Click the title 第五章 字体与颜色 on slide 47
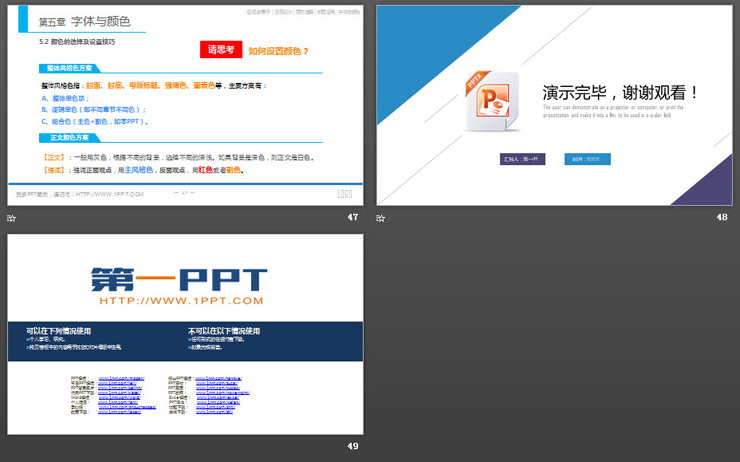Screen dimensions: 740x462 (x=84, y=22)
